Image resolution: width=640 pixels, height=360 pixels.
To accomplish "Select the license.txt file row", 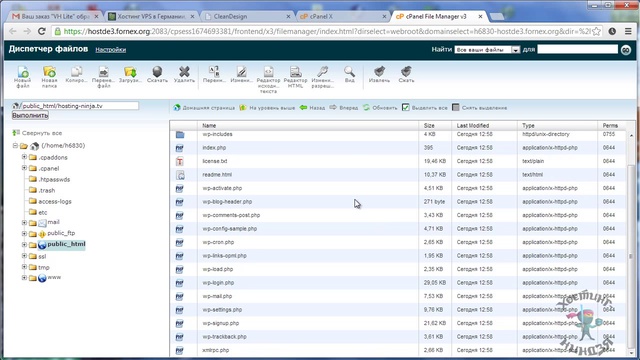I will (398, 161).
